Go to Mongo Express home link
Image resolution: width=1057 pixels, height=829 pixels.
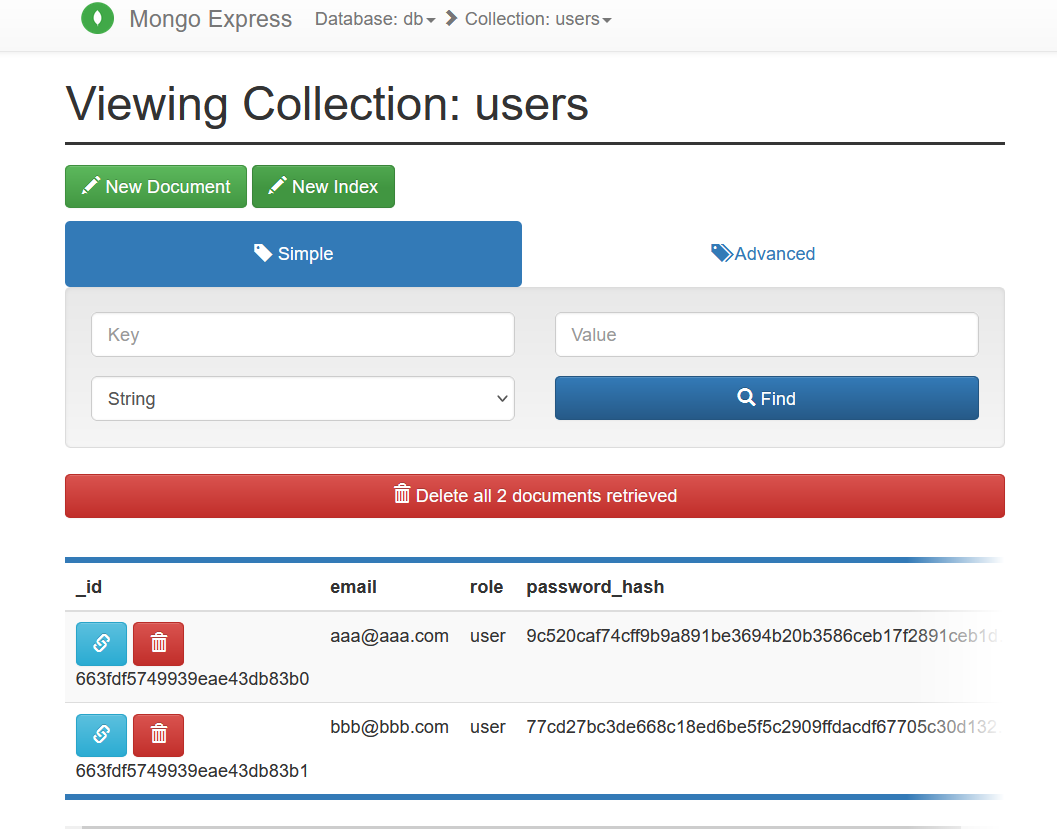210,19
